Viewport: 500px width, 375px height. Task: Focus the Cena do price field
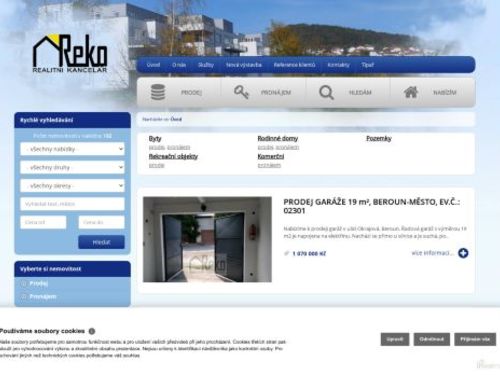click(x=101, y=222)
